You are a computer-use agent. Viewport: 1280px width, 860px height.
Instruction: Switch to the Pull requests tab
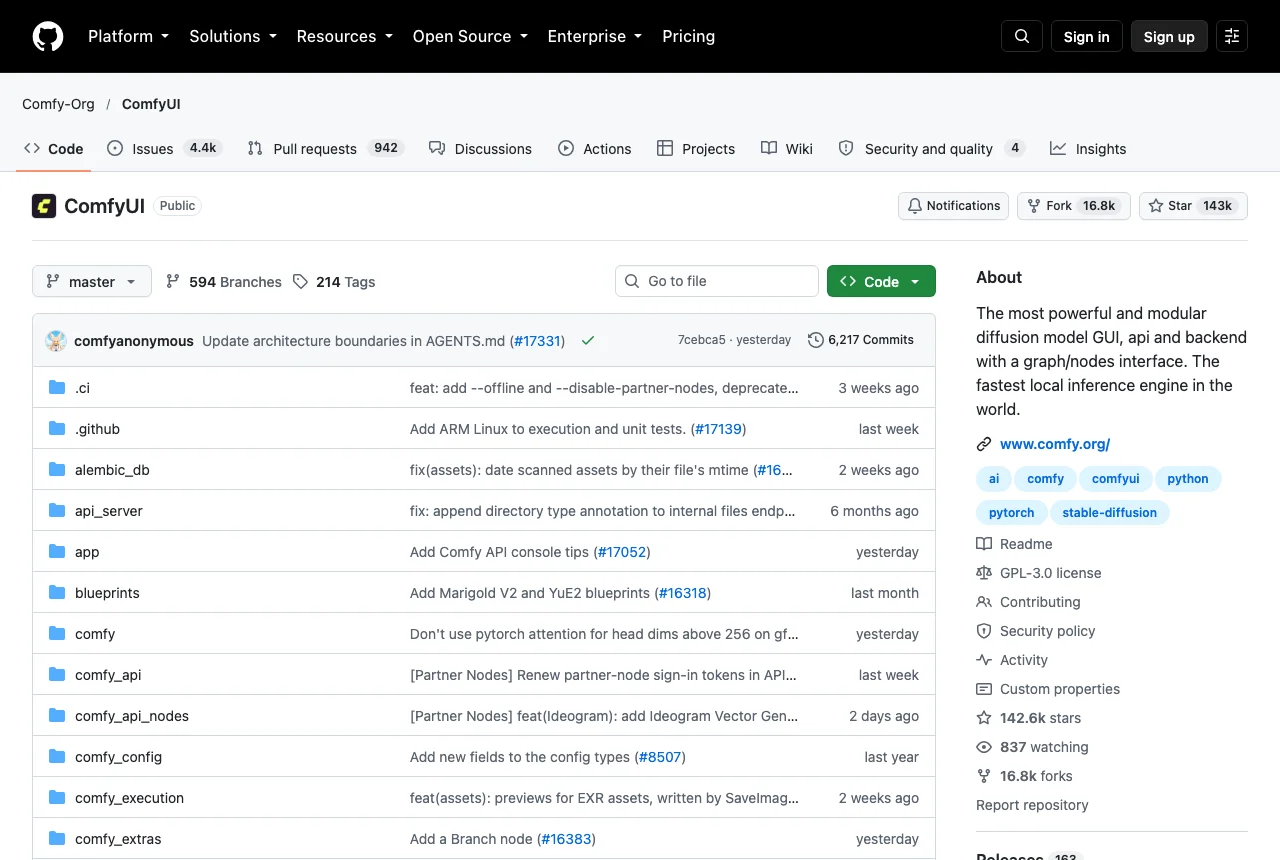325,148
